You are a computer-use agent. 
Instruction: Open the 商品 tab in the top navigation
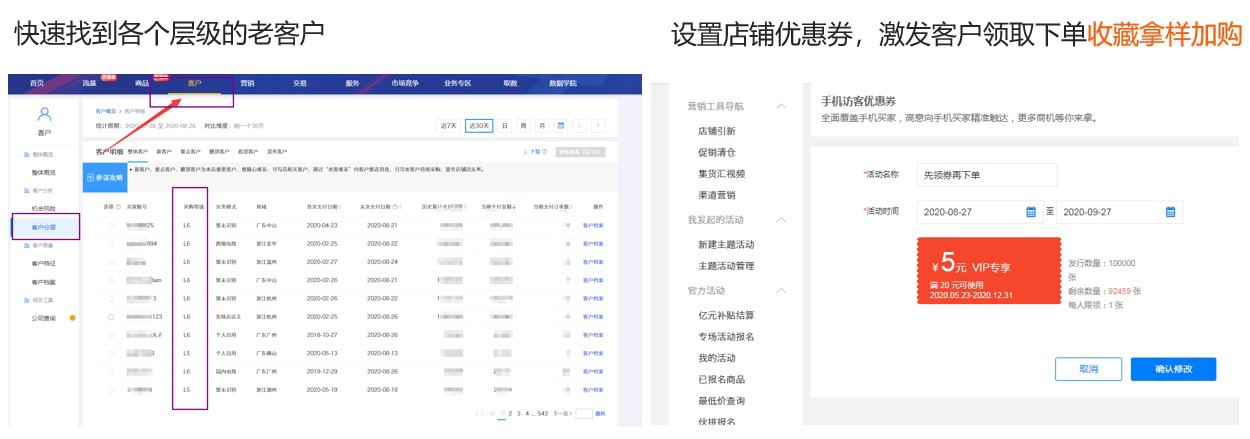point(142,83)
